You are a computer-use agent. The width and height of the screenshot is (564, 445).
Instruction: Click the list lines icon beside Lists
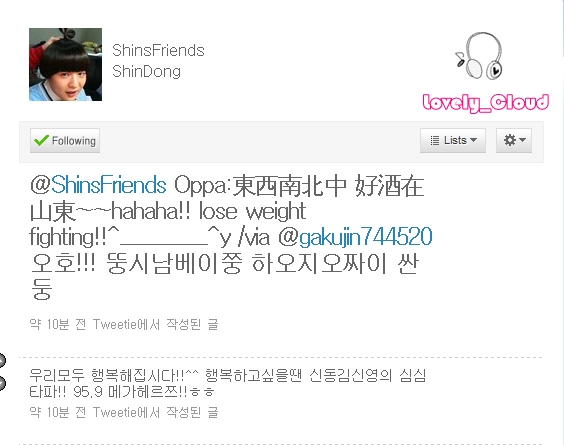(x=435, y=140)
